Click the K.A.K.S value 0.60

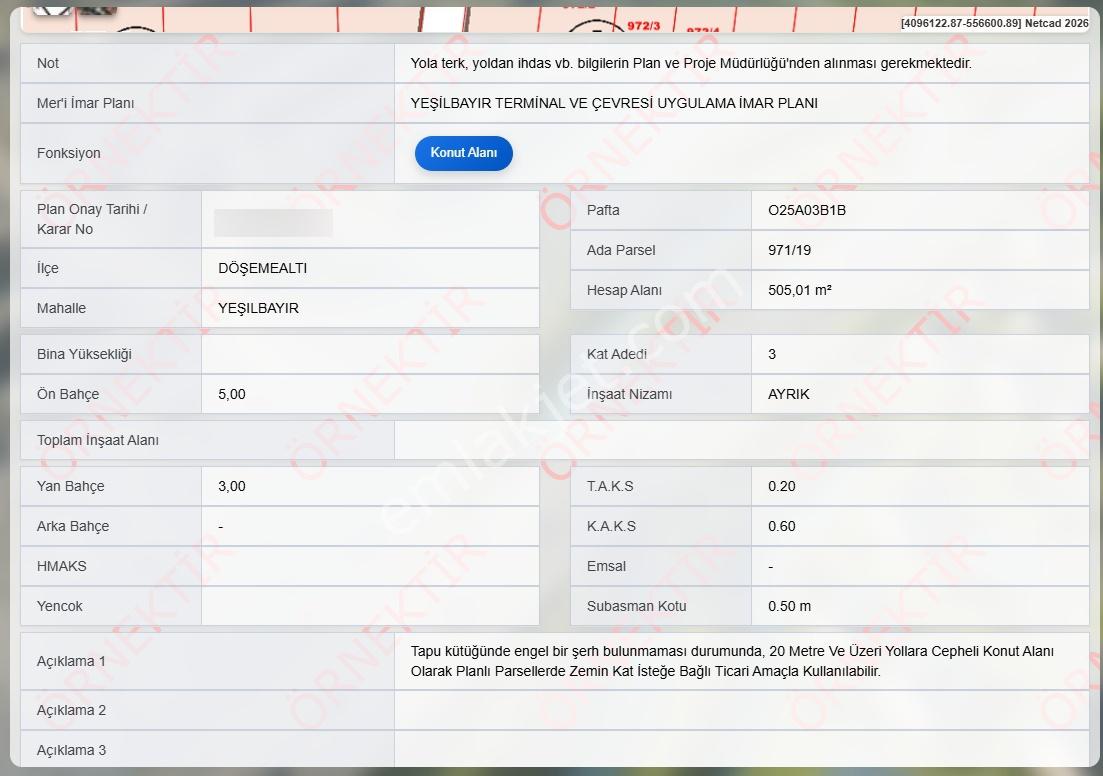point(782,527)
